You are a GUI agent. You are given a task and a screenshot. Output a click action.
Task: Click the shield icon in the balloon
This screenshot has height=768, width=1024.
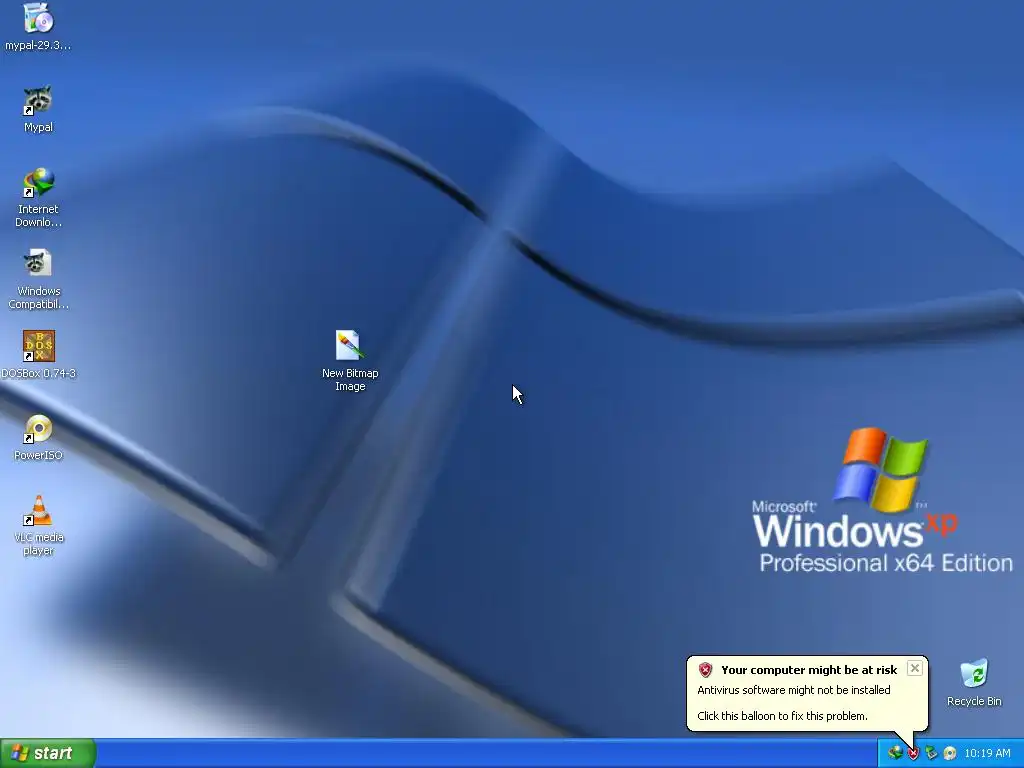point(705,669)
